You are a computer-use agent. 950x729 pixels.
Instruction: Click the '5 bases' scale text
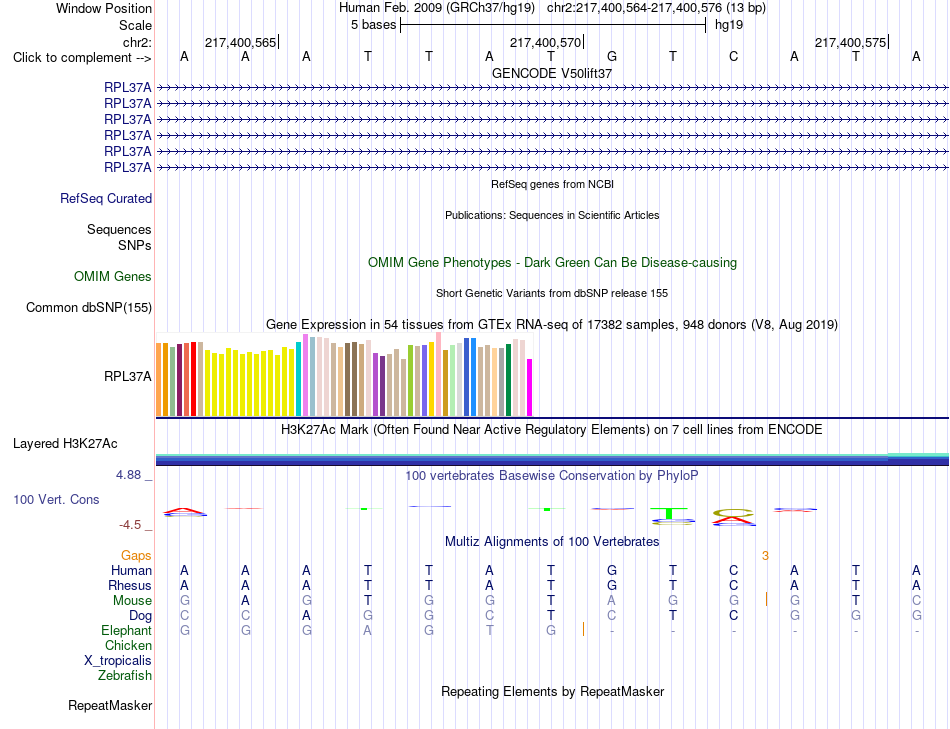(x=373, y=25)
